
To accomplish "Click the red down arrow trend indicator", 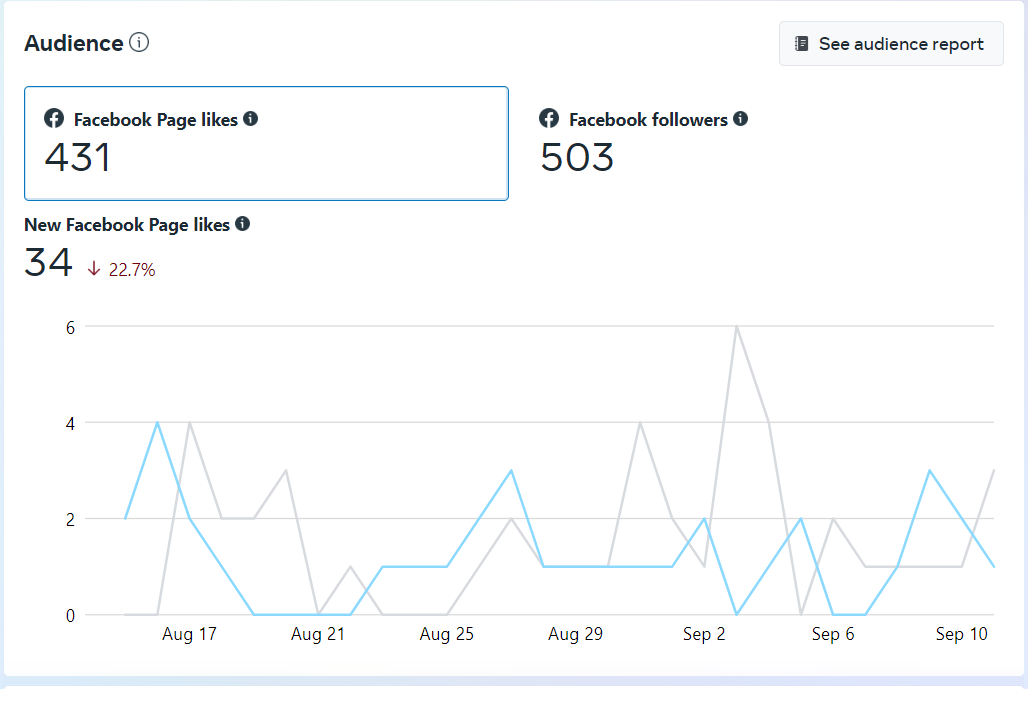I will pos(94,268).
